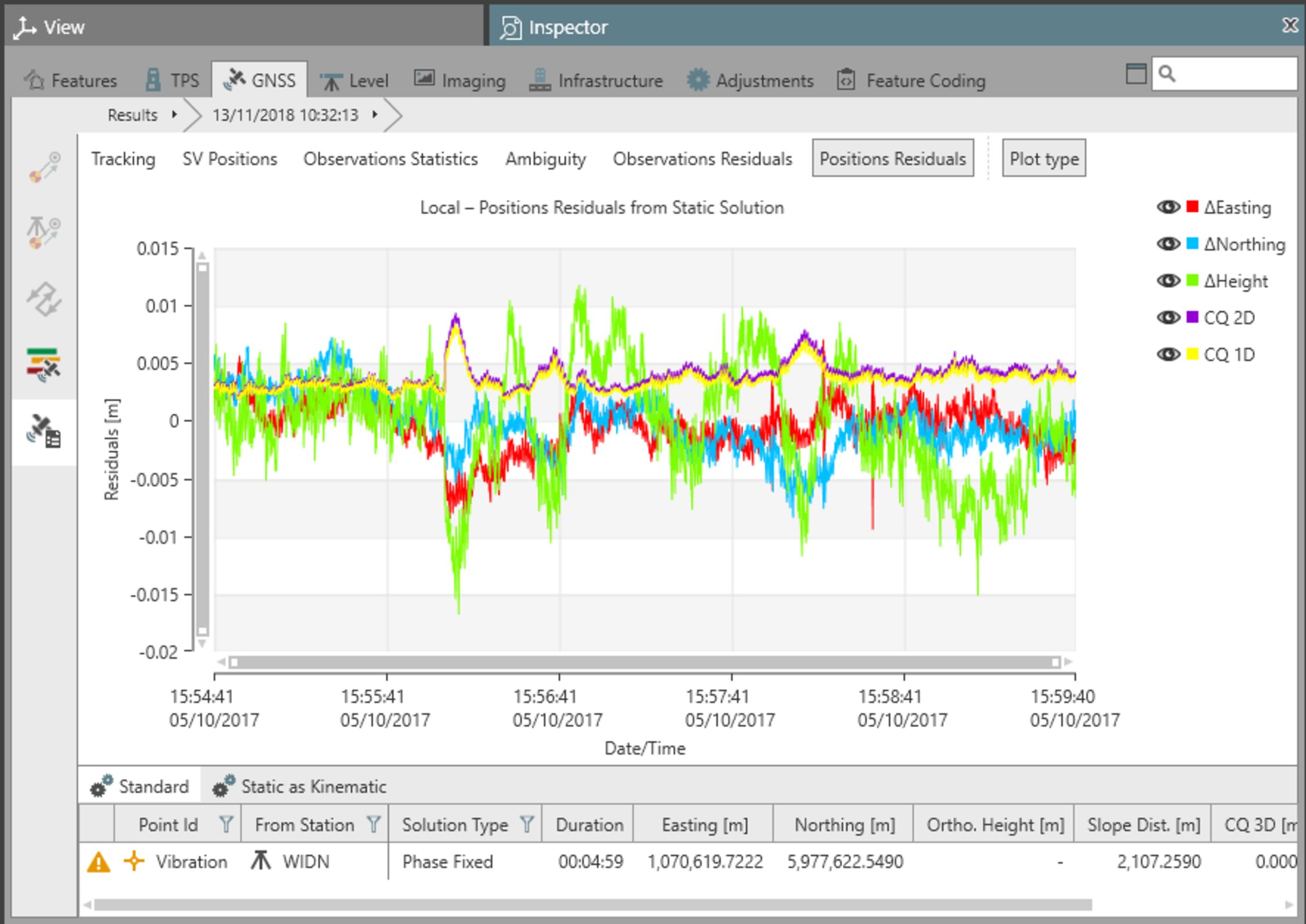Expand the 13/11/2018 10:32:13 breadcrumb arrow

click(x=375, y=115)
